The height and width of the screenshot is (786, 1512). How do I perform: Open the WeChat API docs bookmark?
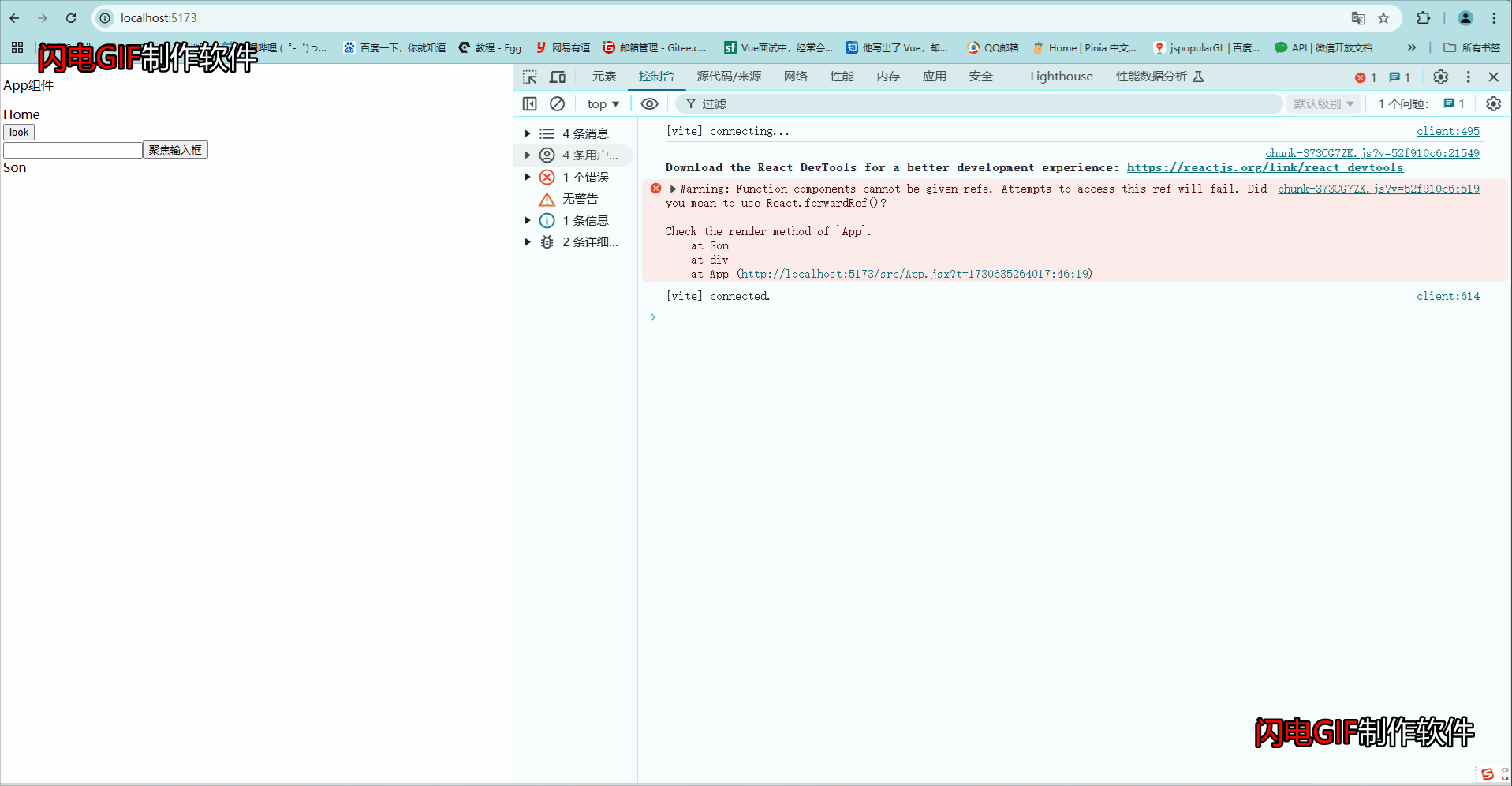(x=1324, y=47)
